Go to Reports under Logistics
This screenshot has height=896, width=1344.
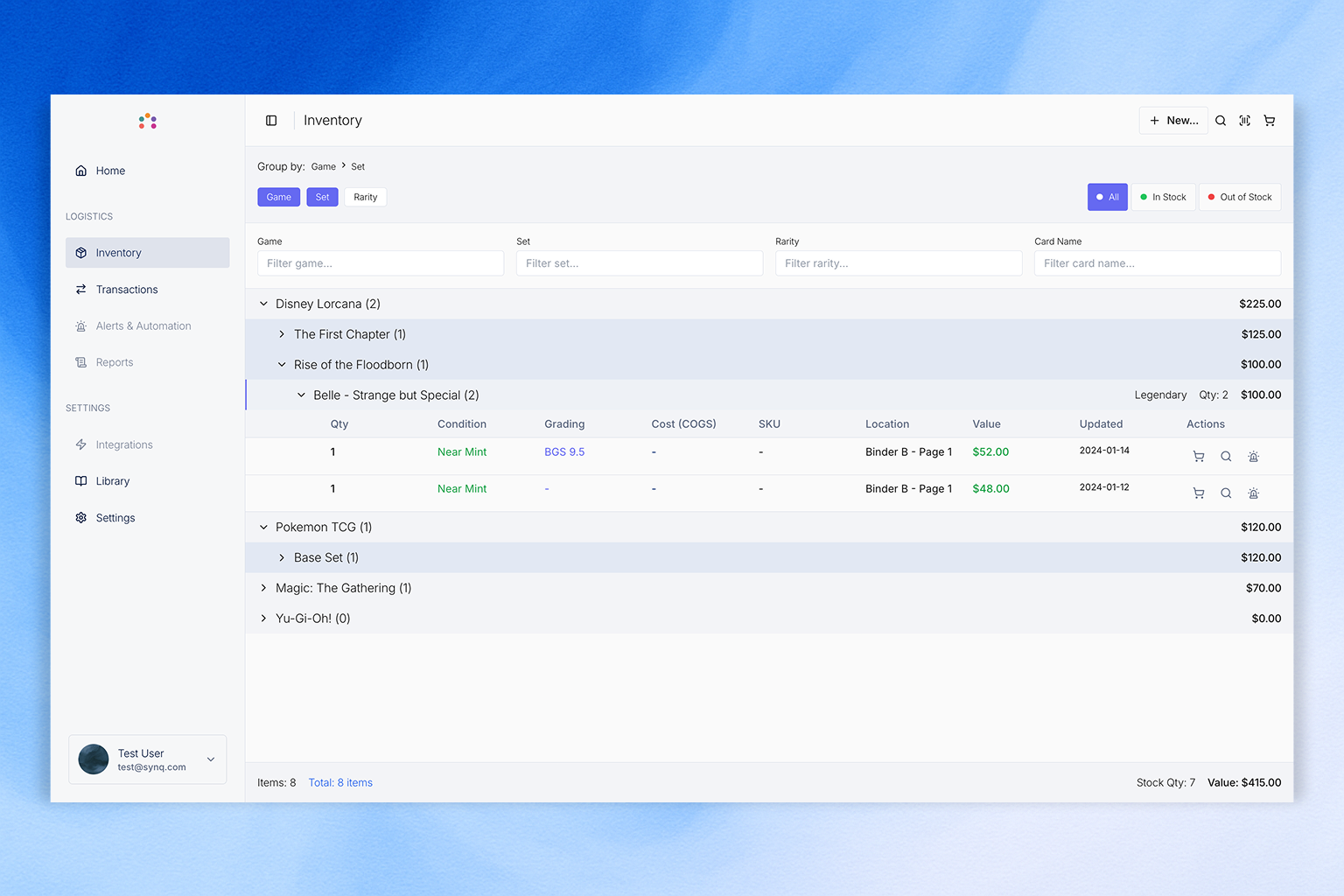pyautogui.click(x=114, y=362)
